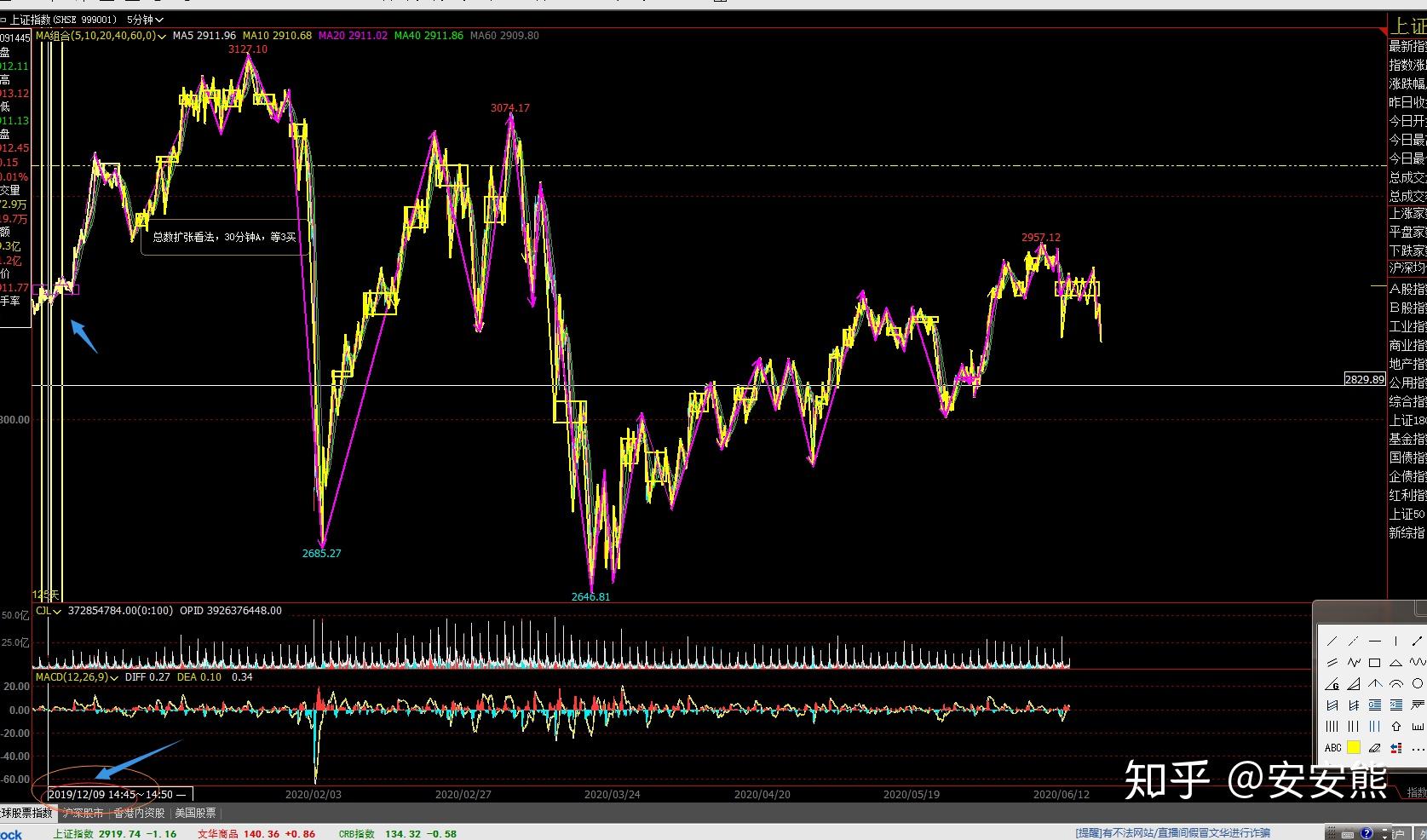The height and width of the screenshot is (840, 1427).
Task: Open more drawing tools ellipsis
Action: pos(1418,748)
